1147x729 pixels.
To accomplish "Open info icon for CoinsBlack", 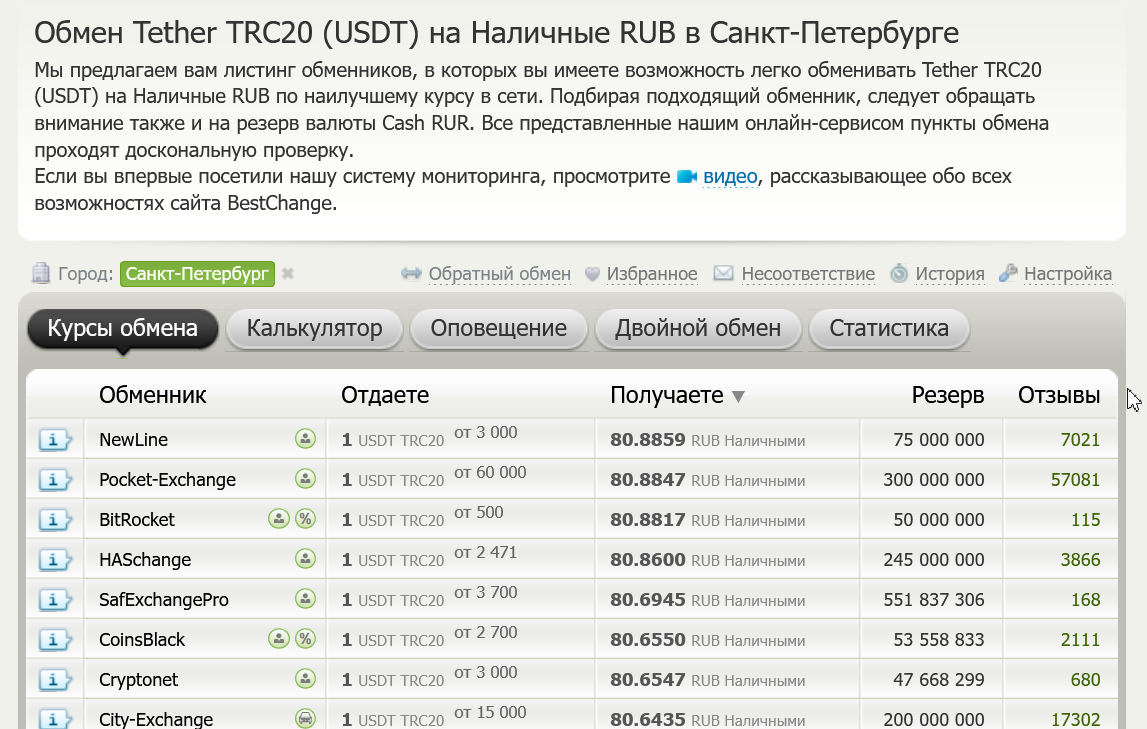I will (55, 640).
